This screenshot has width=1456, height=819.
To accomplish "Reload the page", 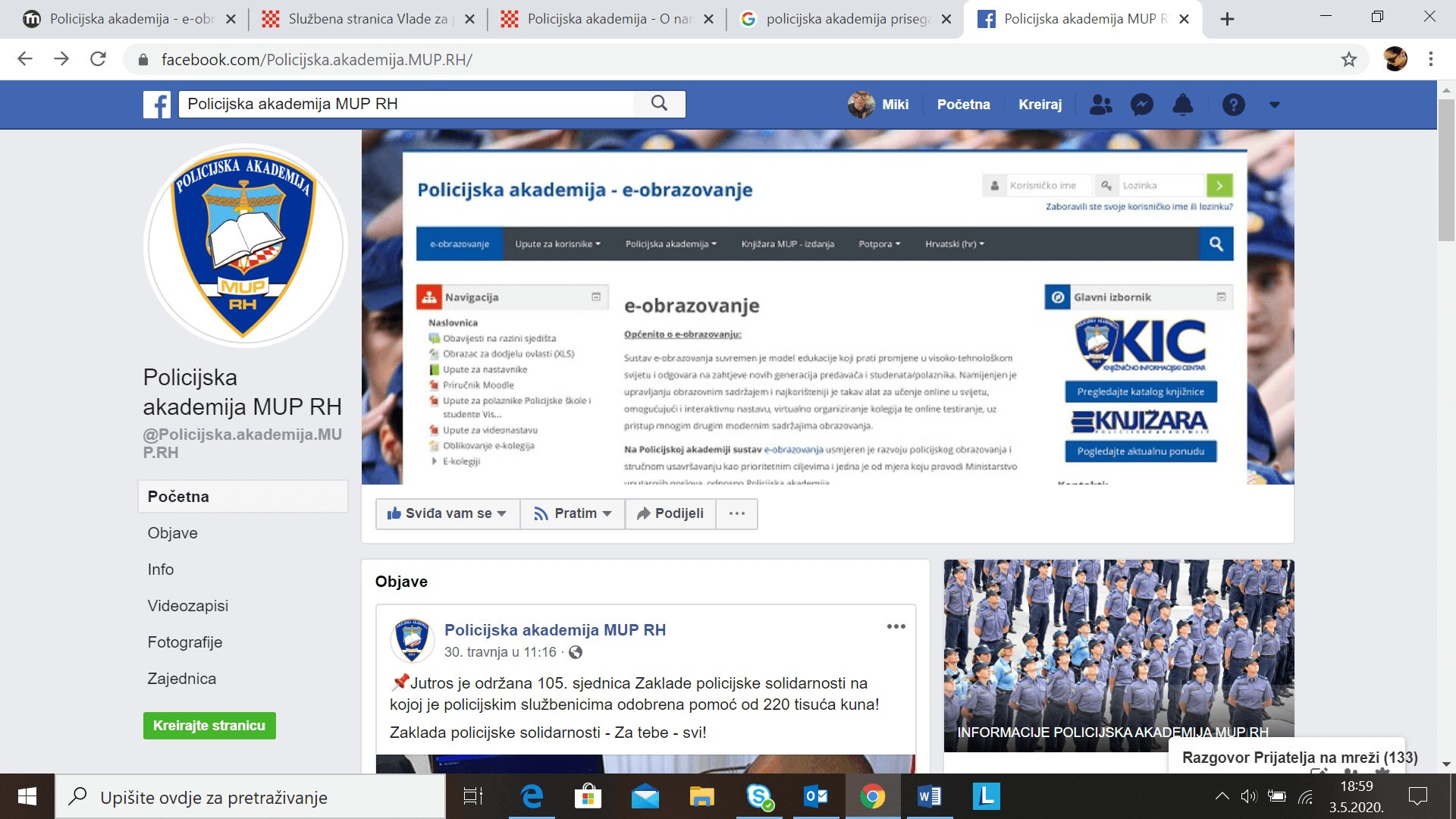I will coord(98,59).
